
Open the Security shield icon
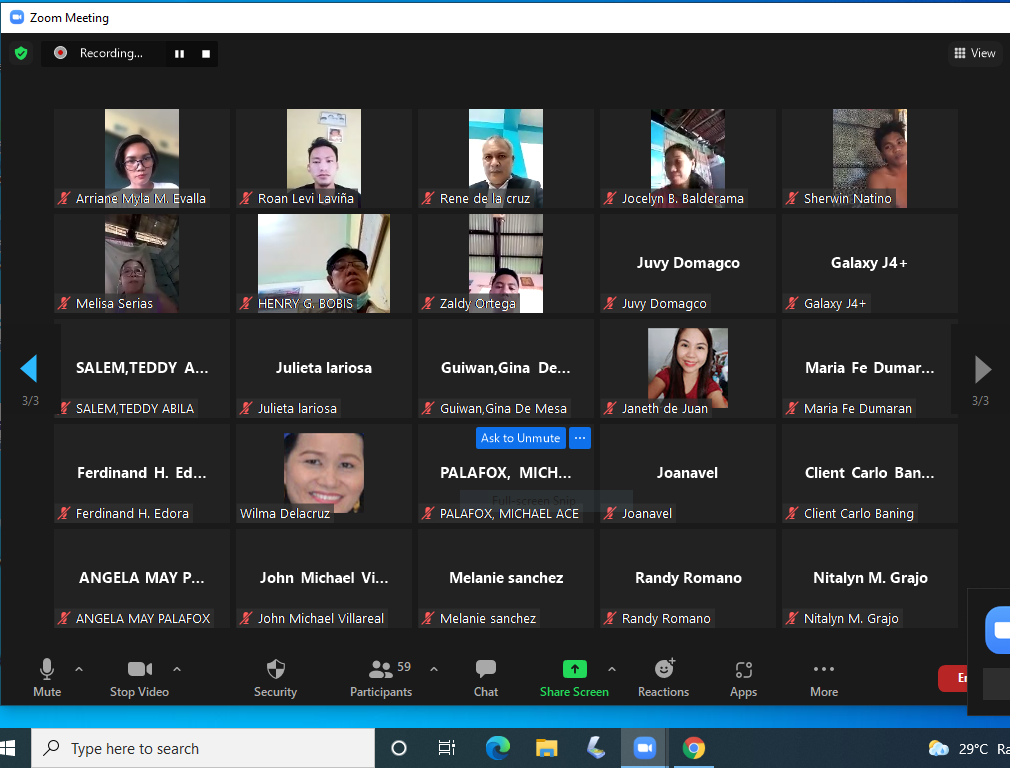click(x=275, y=670)
